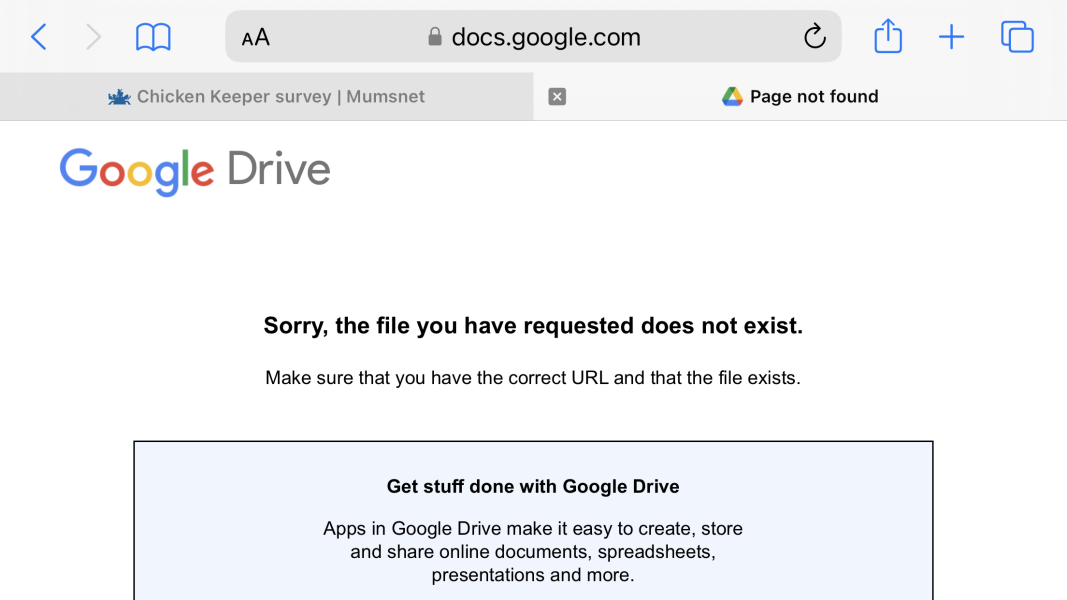1067x600 pixels.
Task: Click "Get stuff done with Google Drive" heading
Action: tap(533, 487)
